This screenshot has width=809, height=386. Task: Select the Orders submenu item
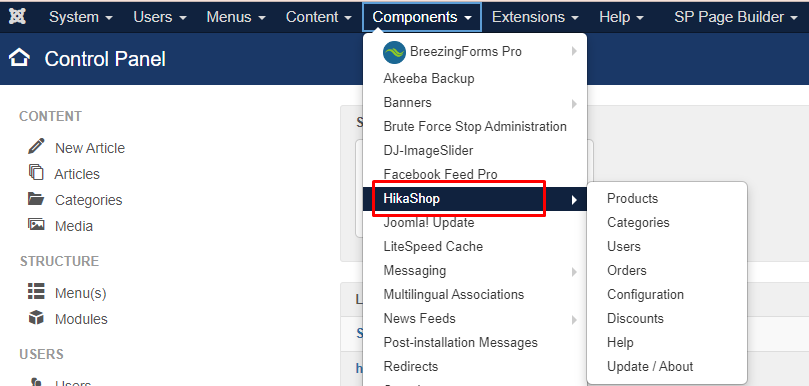pos(627,270)
